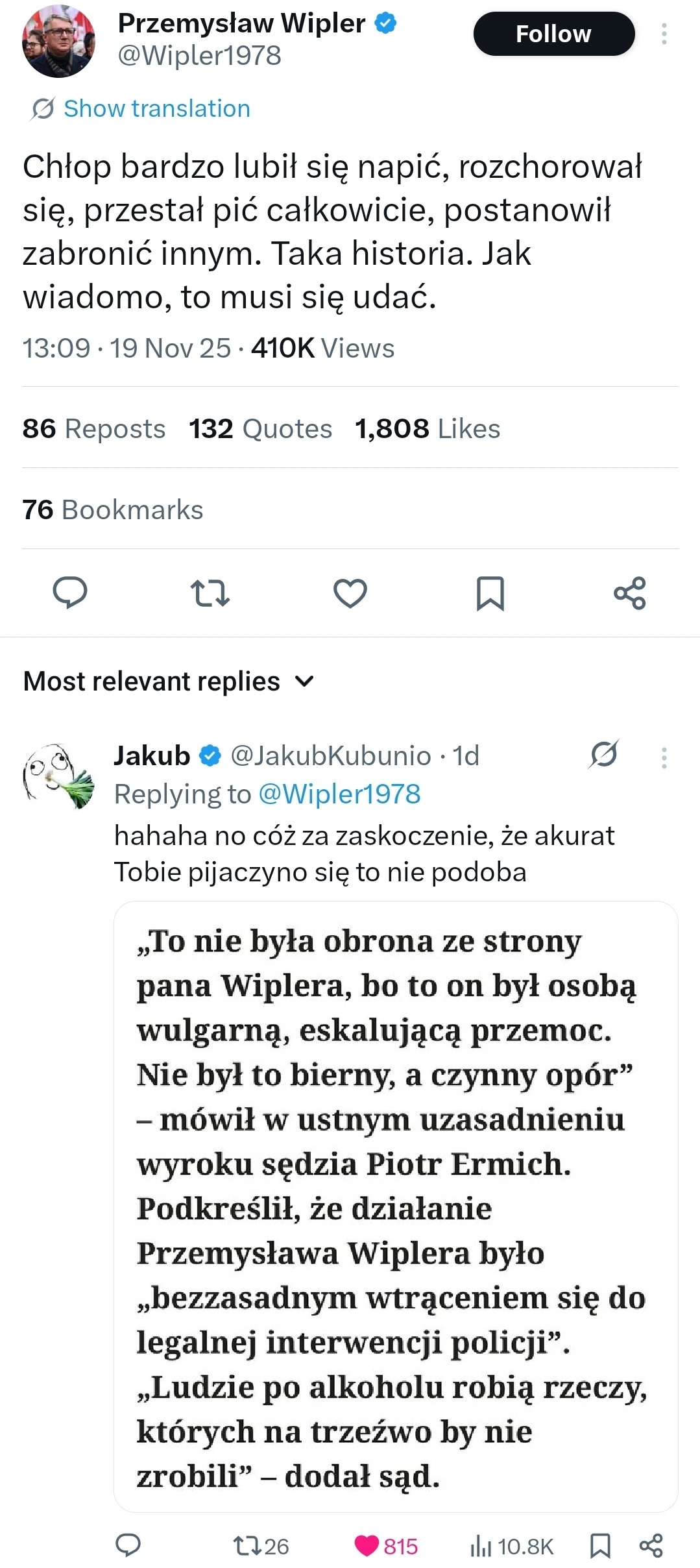Image resolution: width=700 pixels, height=1568 pixels.
Task: Repost Przemysław Wipler's post
Action: (210, 593)
